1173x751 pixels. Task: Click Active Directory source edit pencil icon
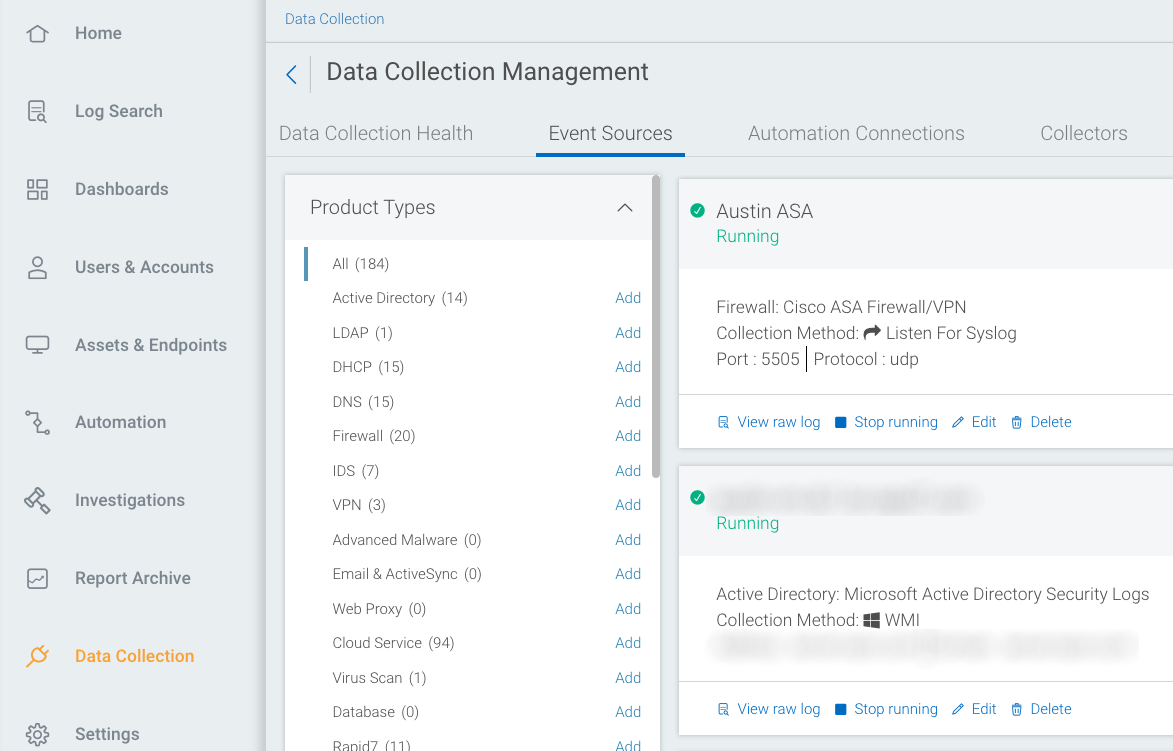(x=958, y=709)
